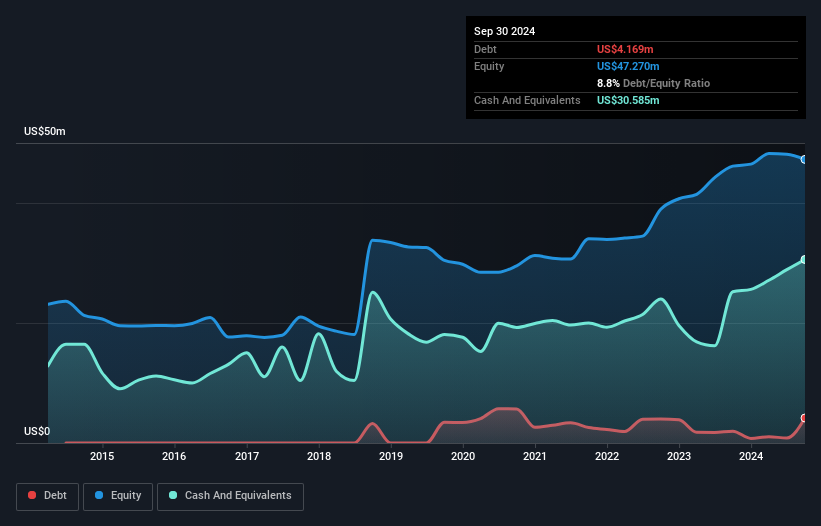Click the 2019 x-axis label

tap(391, 456)
